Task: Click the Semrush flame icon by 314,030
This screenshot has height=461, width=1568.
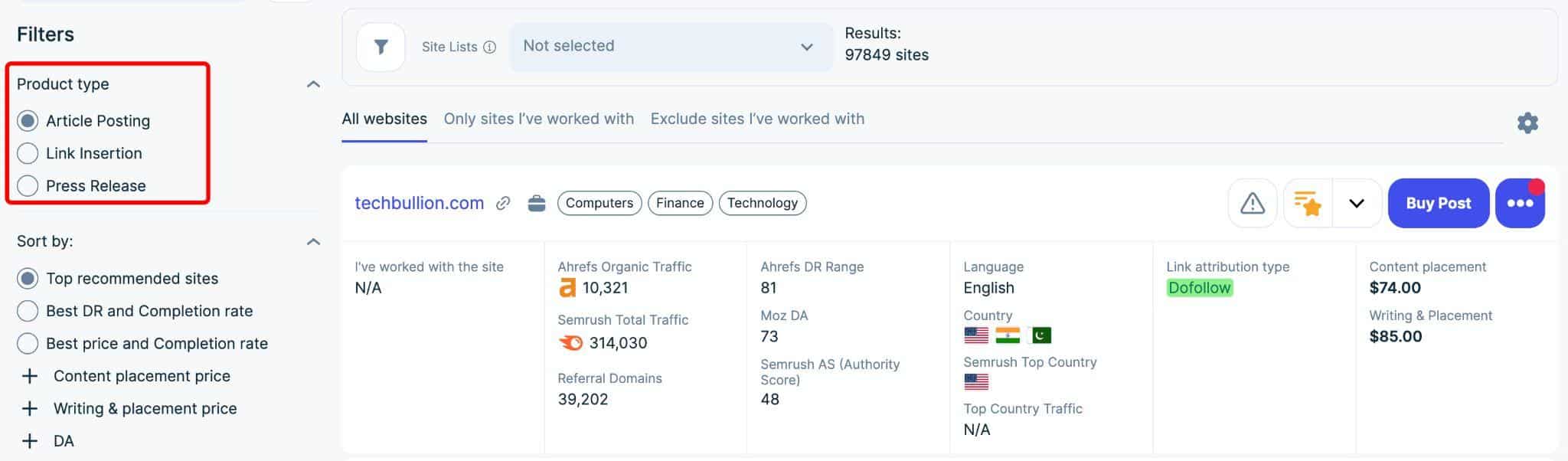Action: pyautogui.click(x=570, y=343)
